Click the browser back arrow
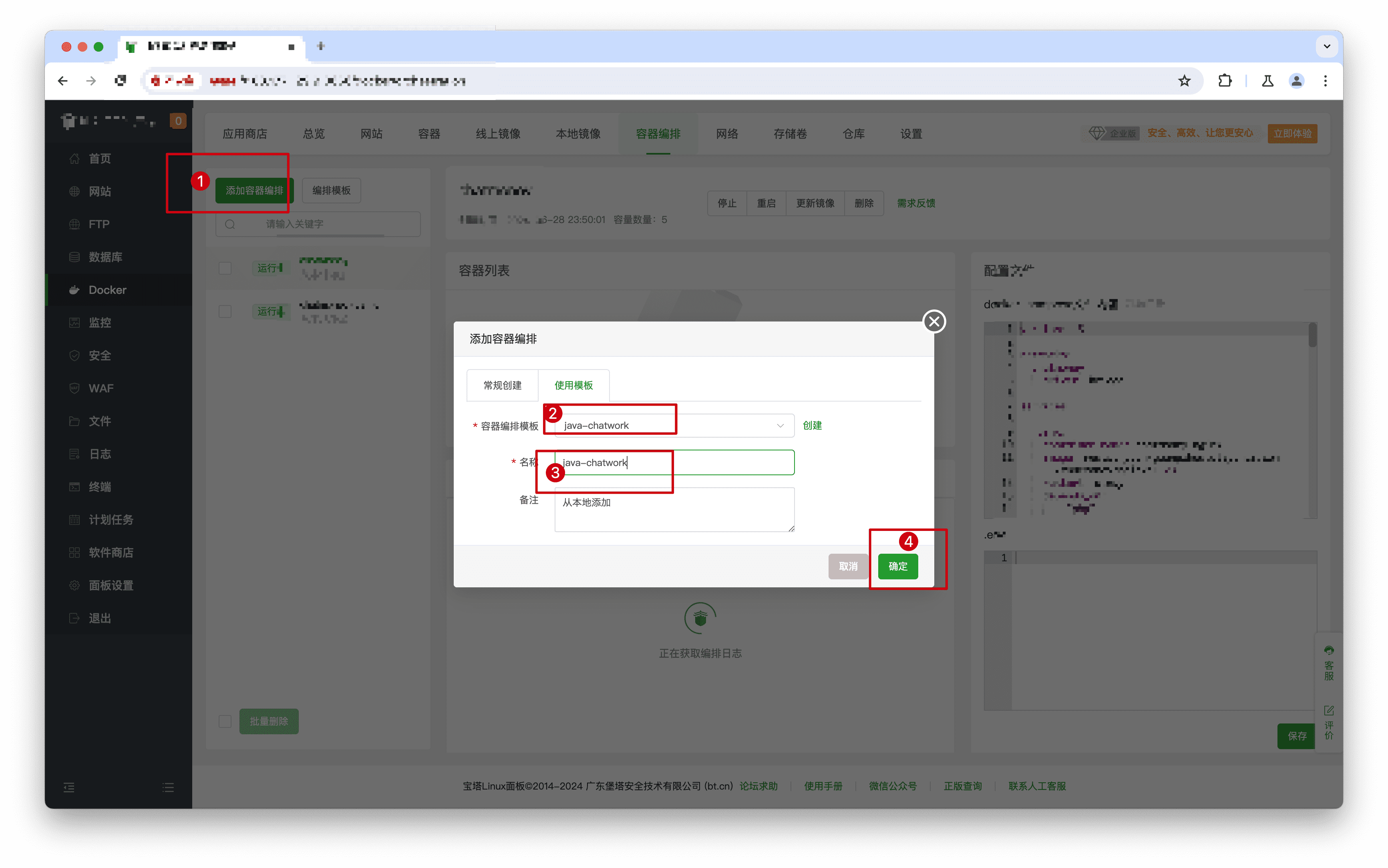The image size is (1388, 868). click(x=62, y=81)
